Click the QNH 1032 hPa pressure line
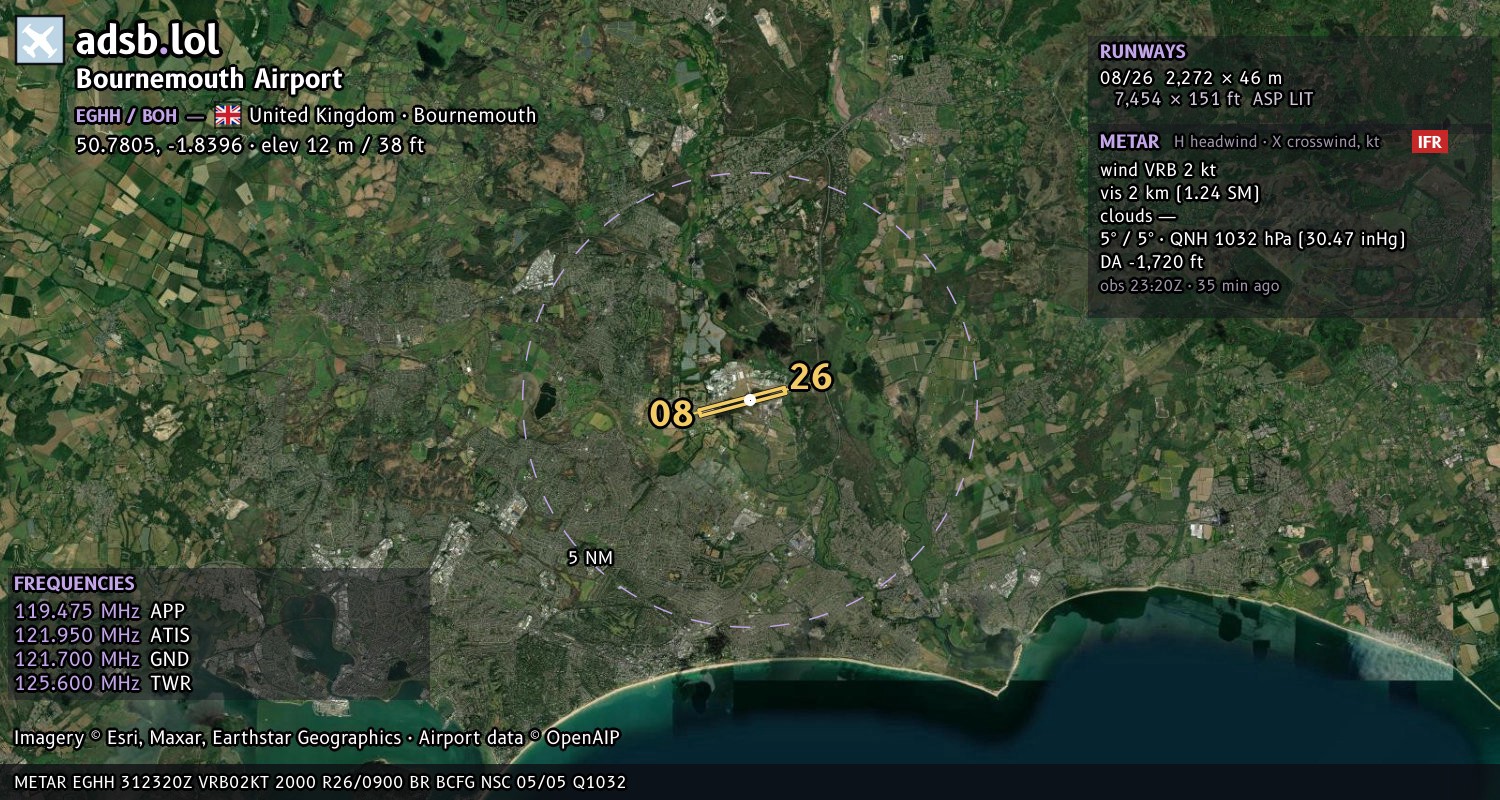This screenshot has height=800, width=1500. [x=1252, y=239]
